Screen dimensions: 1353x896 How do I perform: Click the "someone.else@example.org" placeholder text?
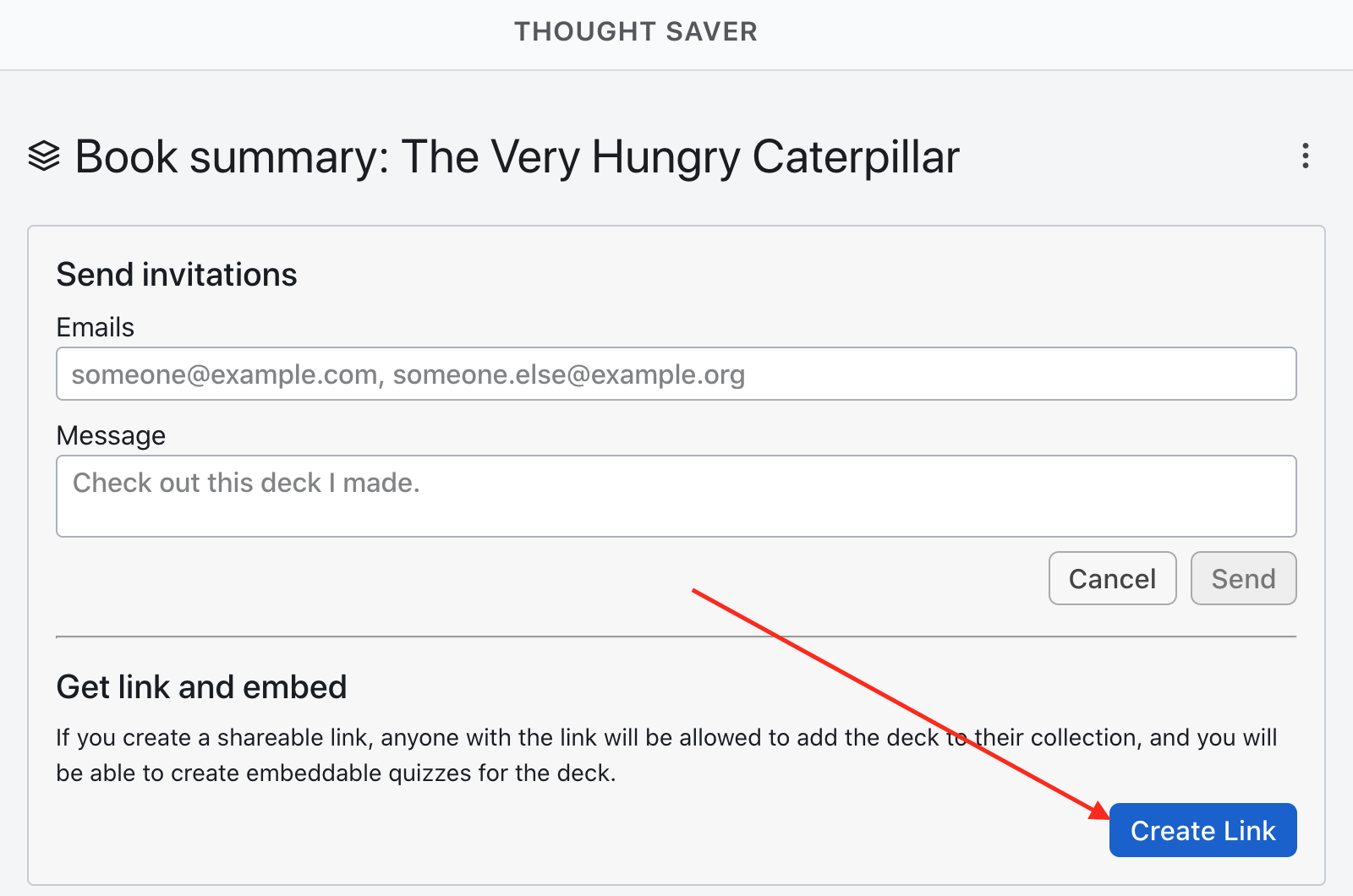[569, 374]
